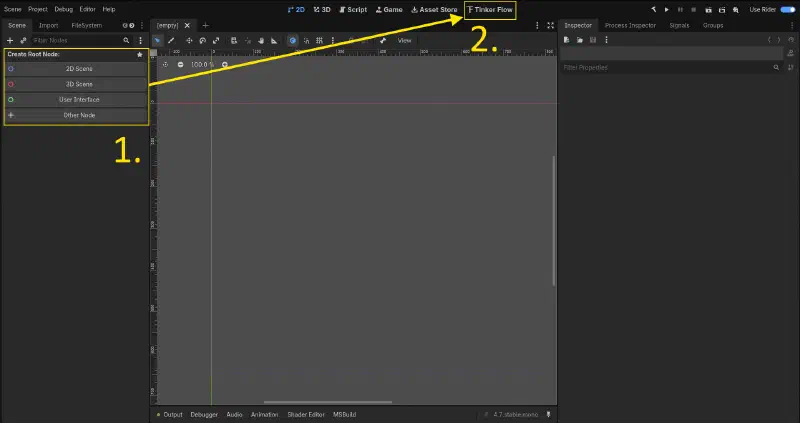Click the list select tool icon
Image resolution: width=800 pixels, height=423 pixels.
pos(234,40)
